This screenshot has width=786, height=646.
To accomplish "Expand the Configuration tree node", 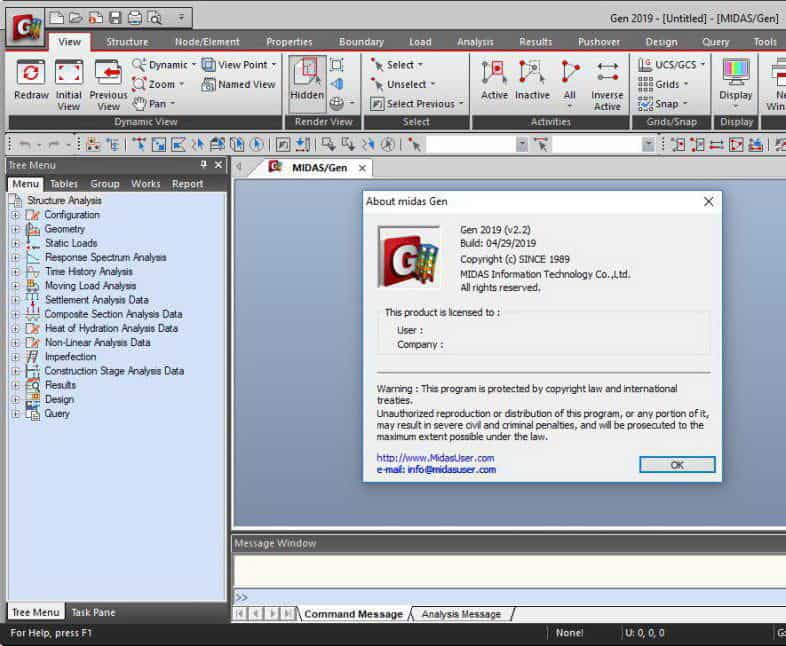I will click(x=16, y=215).
